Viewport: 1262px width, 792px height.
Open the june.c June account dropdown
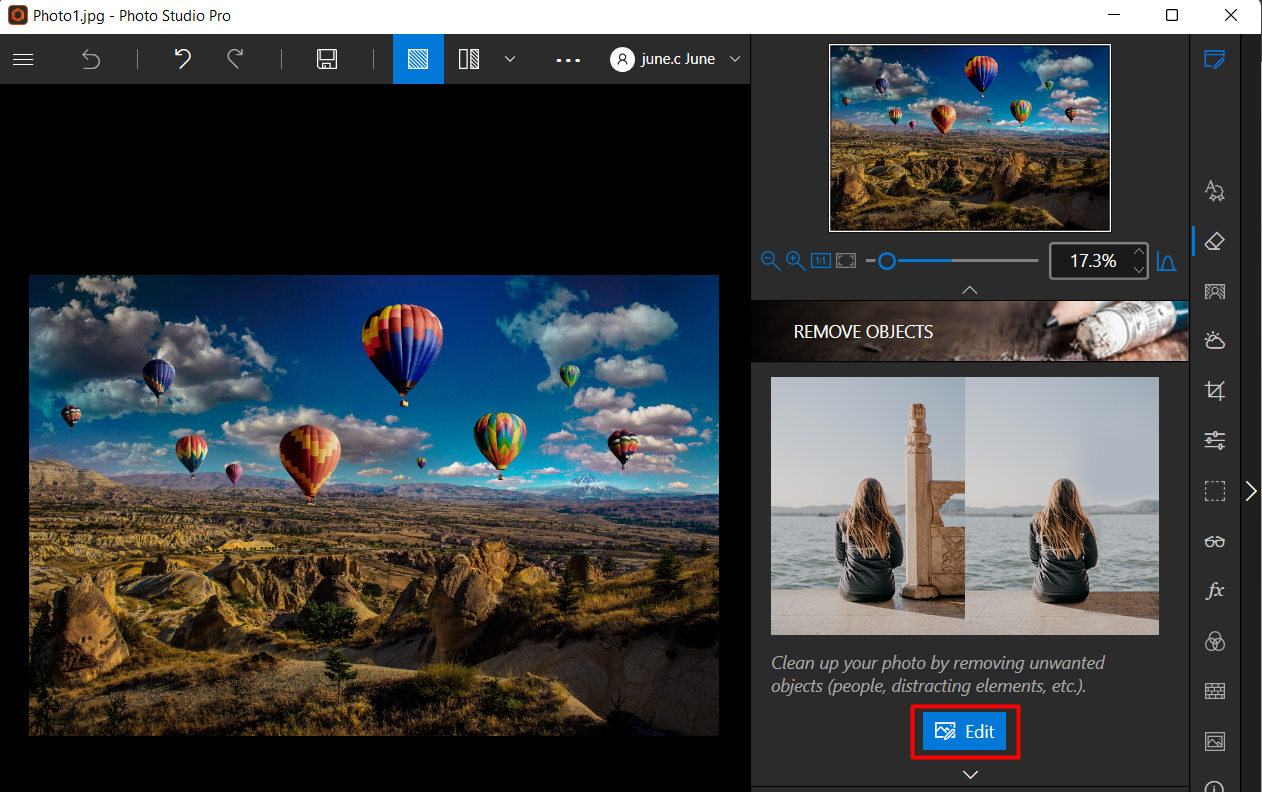pos(677,59)
